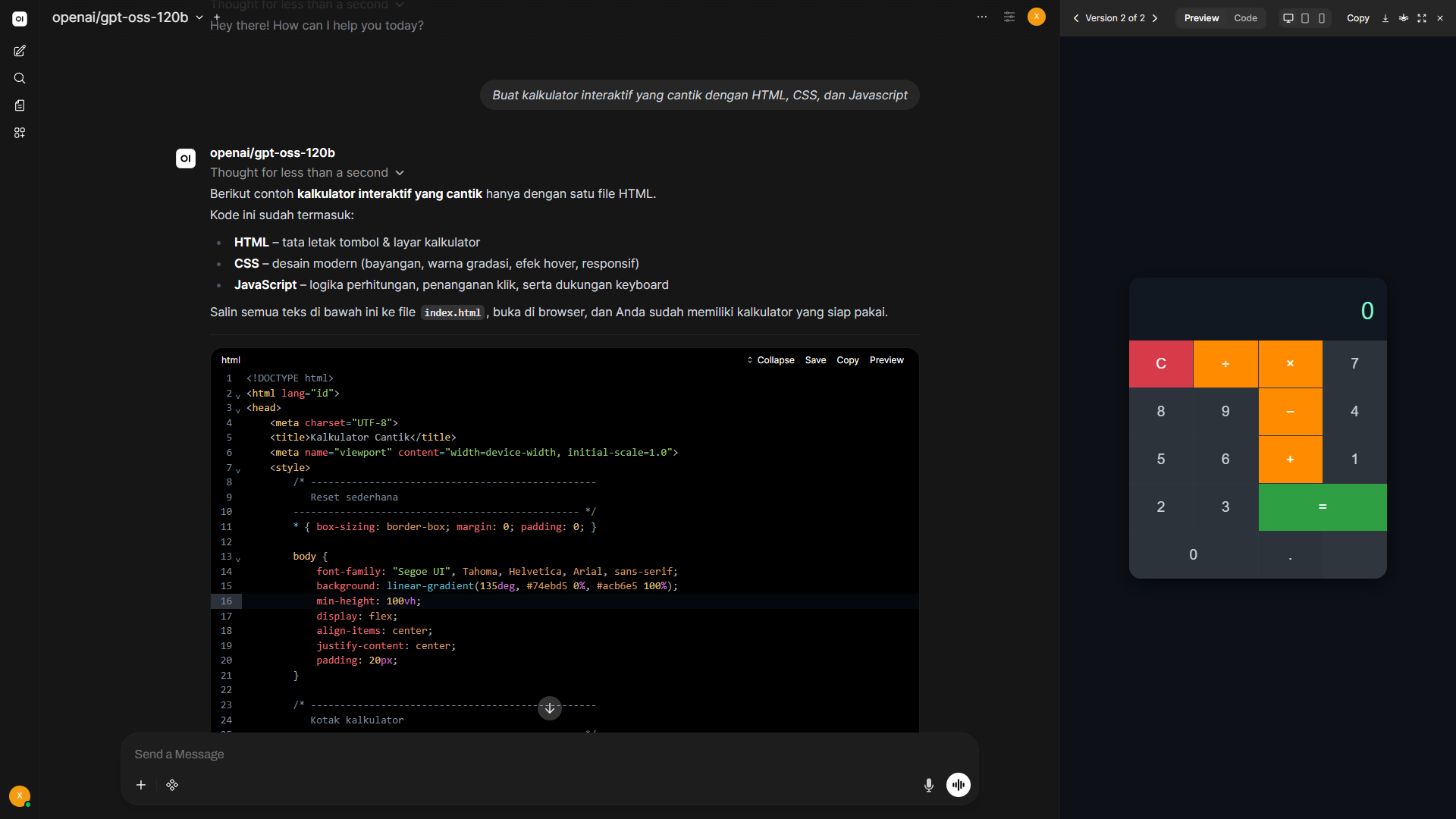Click calculator key 2

(1161, 507)
